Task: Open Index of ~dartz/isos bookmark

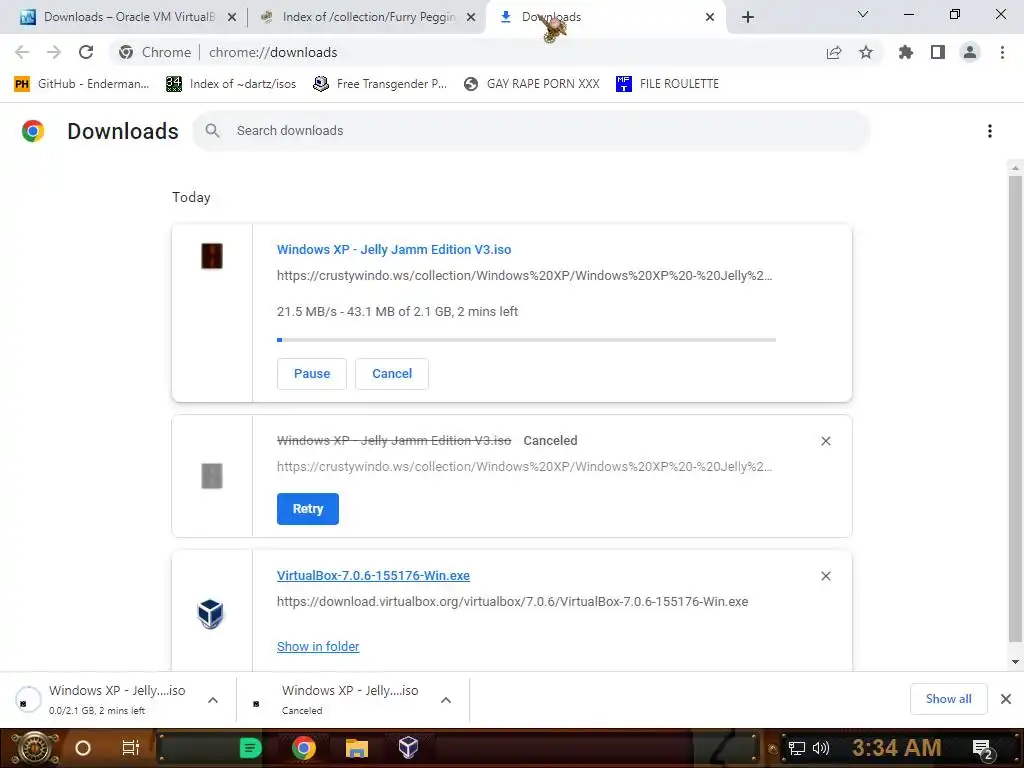Action: (231, 84)
